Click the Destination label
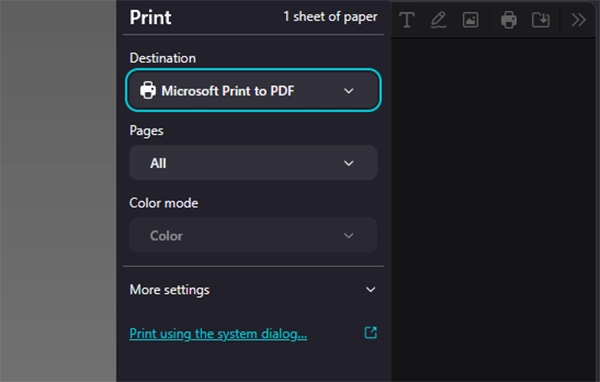The image size is (600, 382). [163, 58]
